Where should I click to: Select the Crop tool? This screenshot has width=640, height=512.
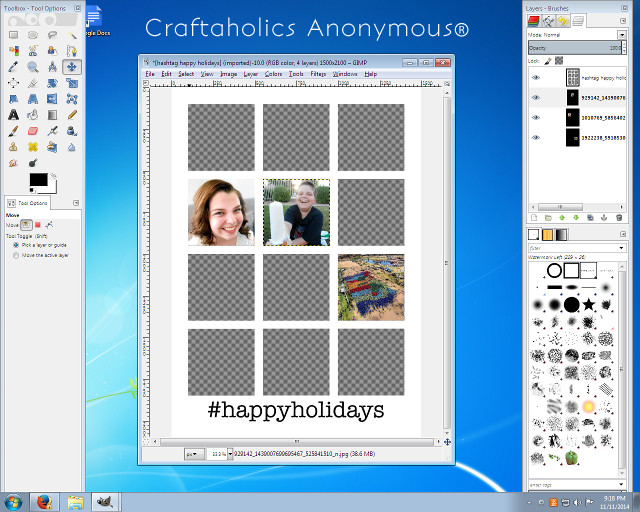33,83
